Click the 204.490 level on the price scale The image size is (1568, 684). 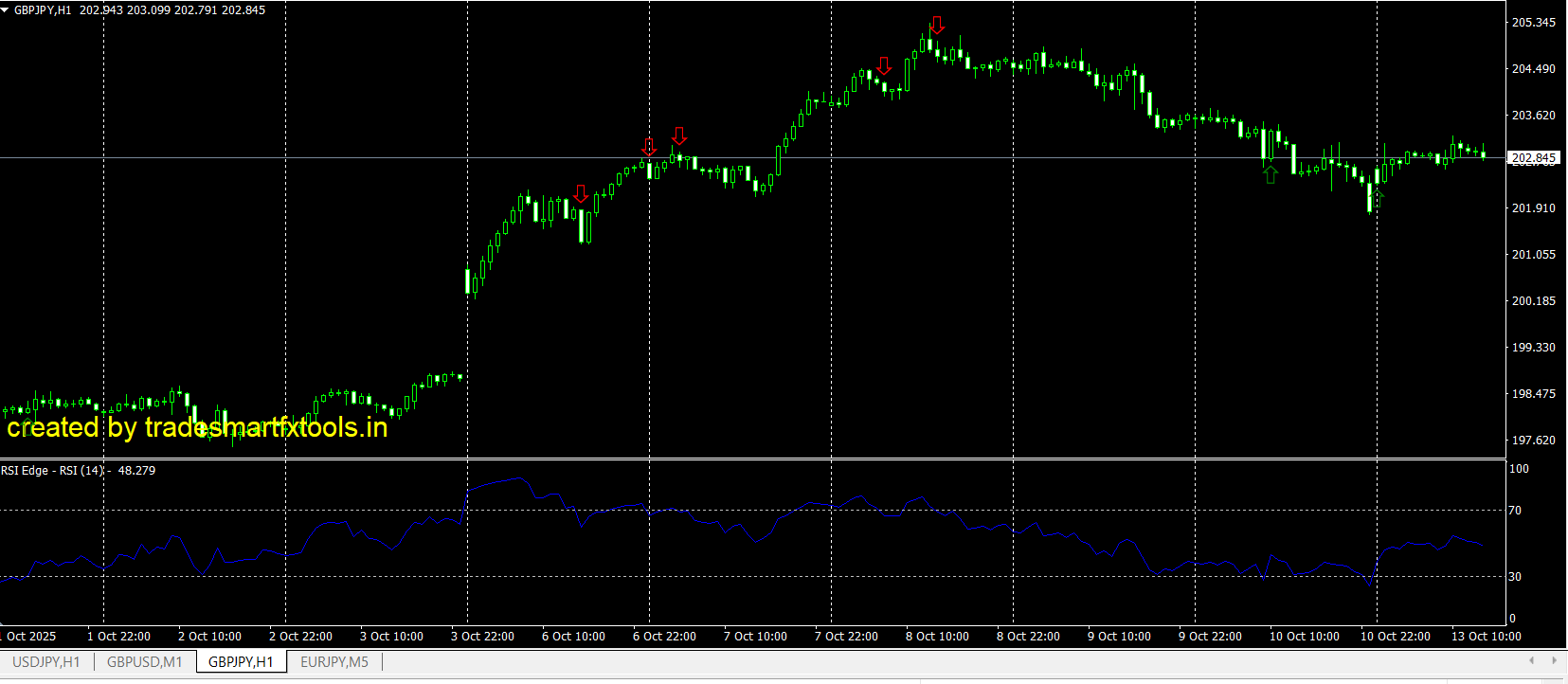click(1533, 69)
